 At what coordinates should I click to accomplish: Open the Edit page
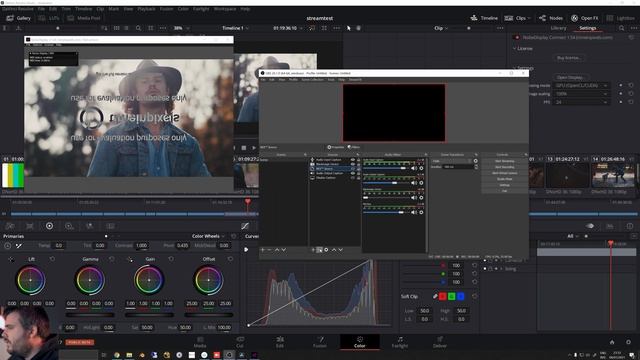280,342
